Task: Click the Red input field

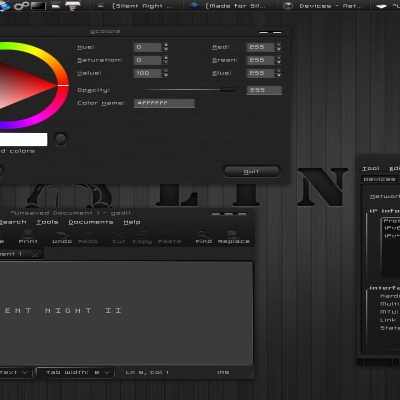Action: click(x=261, y=47)
